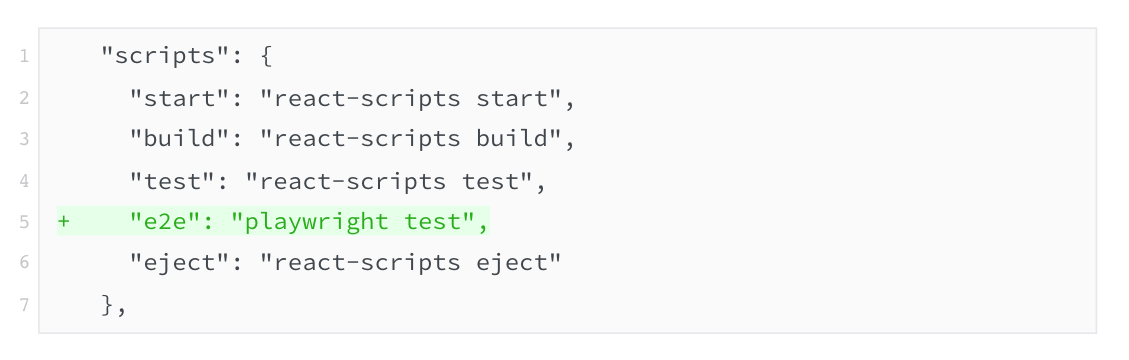The image size is (1129, 360).
Task: Click line number 3 in gutter
Action: point(24,139)
